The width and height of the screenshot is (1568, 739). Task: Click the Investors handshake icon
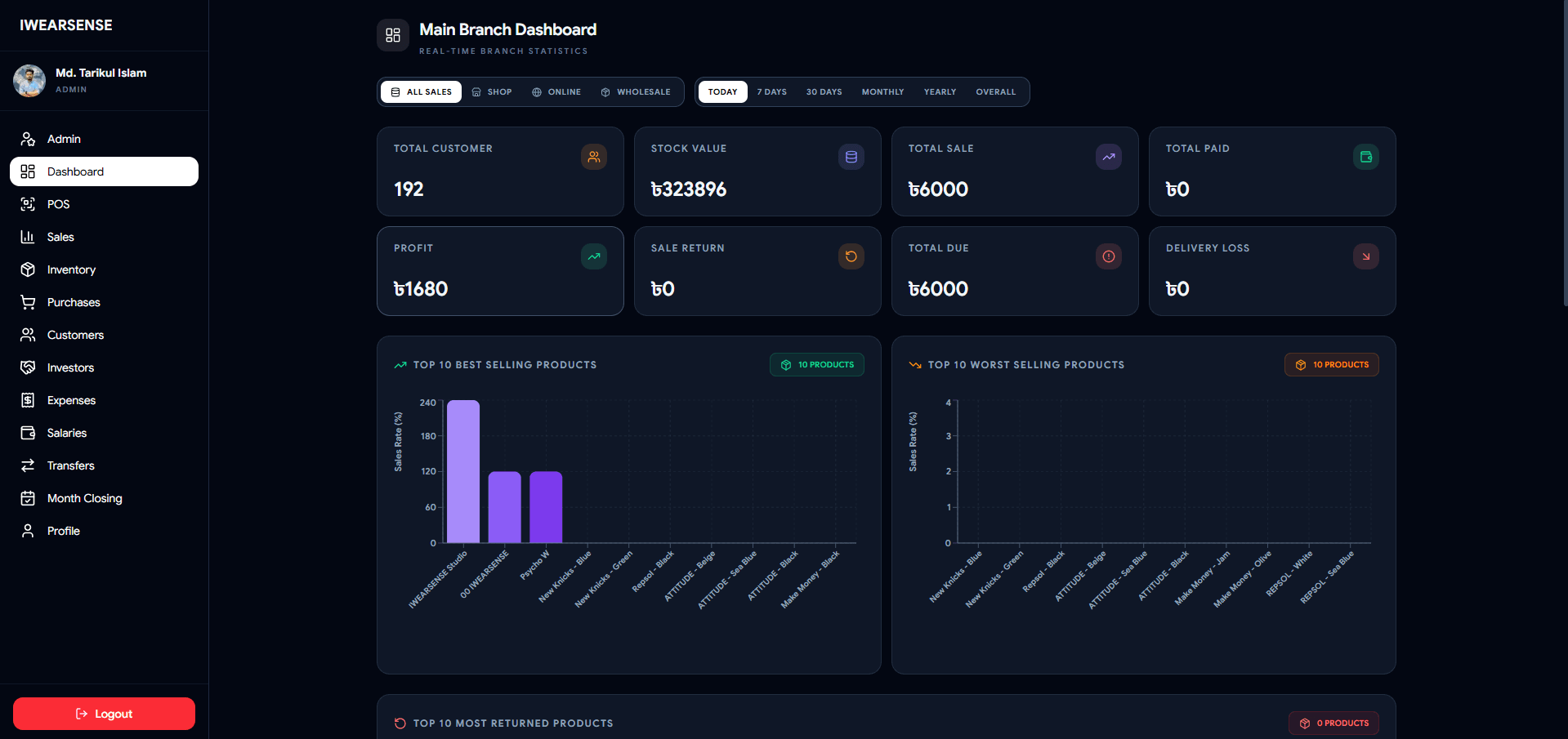28,367
